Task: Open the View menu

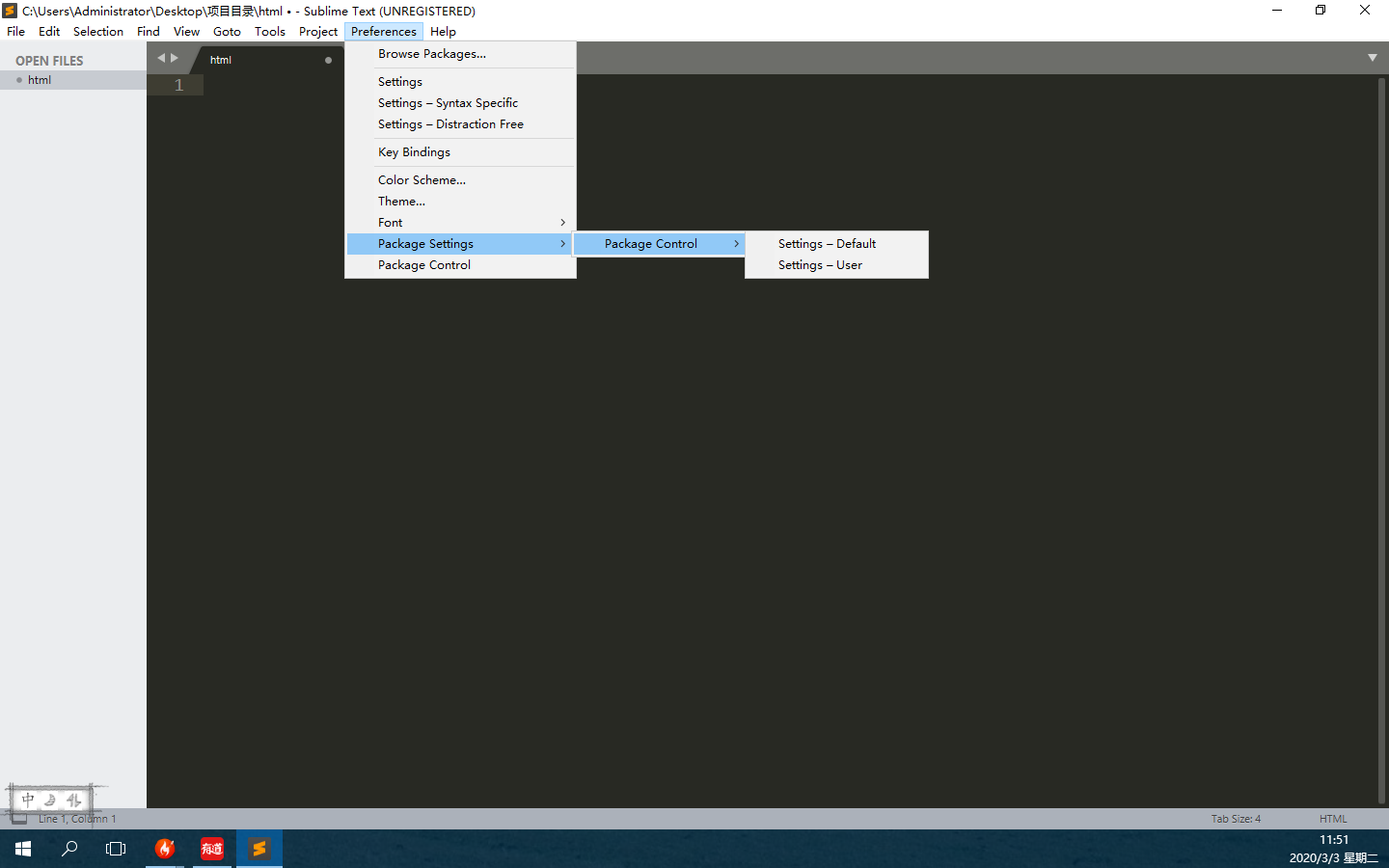Action: coord(186,31)
